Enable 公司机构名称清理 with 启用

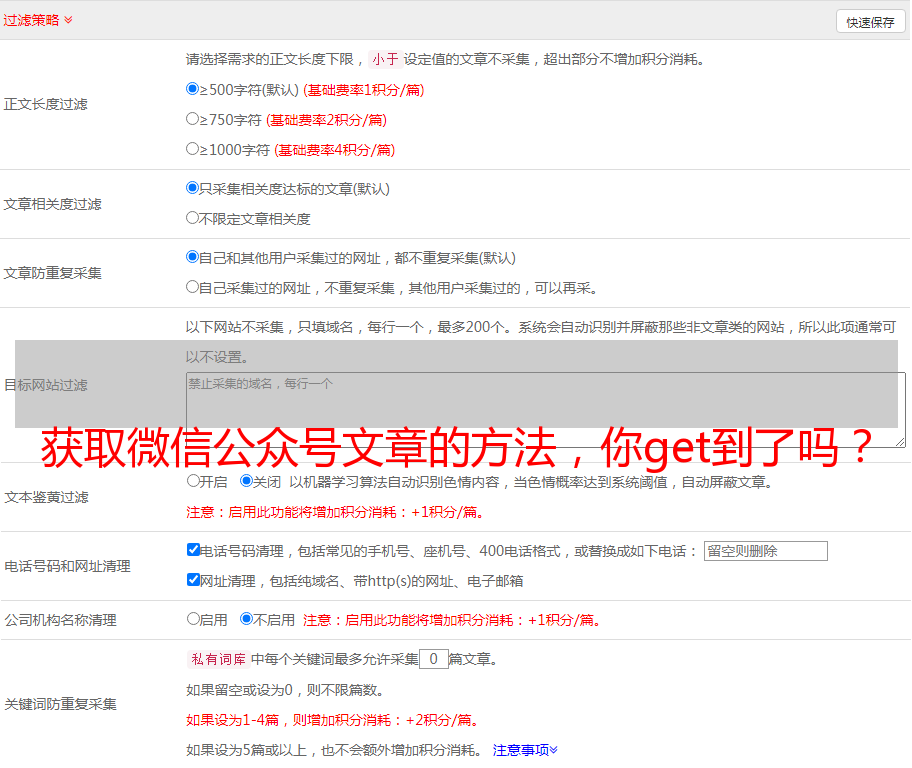click(193, 619)
